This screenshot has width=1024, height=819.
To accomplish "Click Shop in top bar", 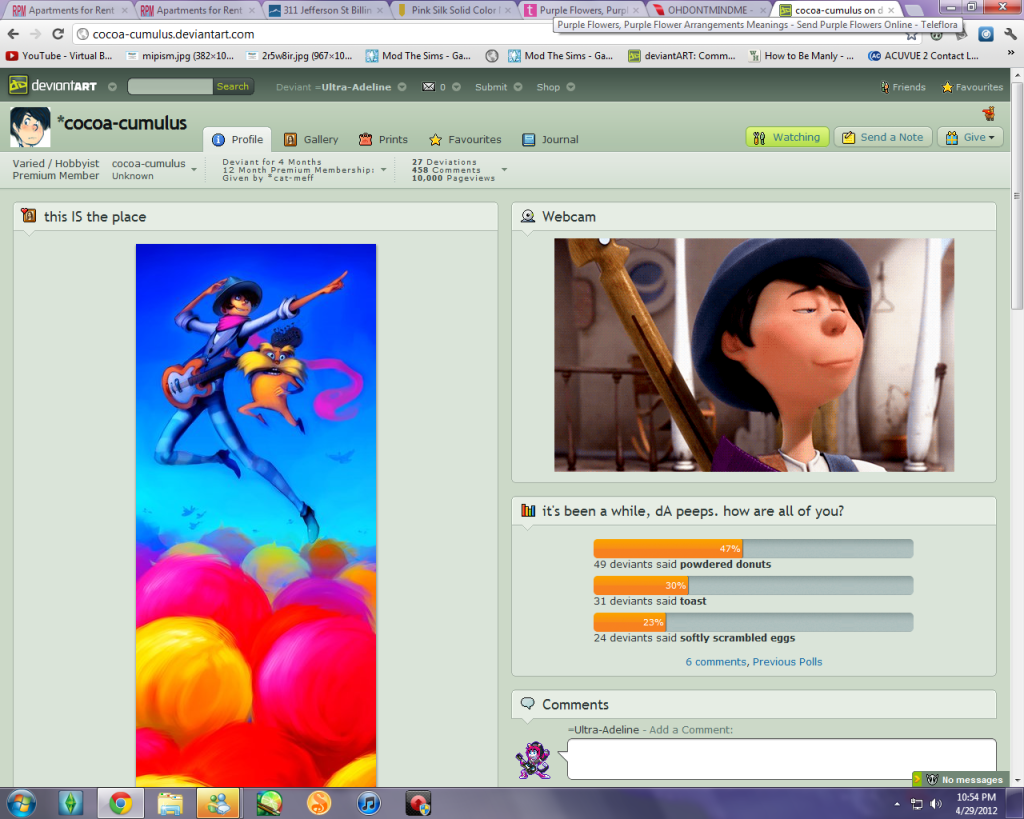I will pos(548,87).
